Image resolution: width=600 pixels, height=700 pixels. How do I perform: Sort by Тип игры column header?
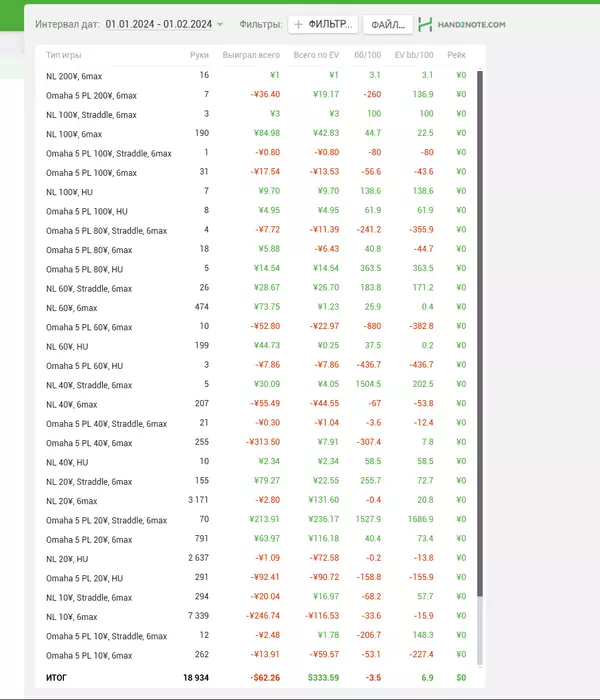pyautogui.click(x=65, y=55)
